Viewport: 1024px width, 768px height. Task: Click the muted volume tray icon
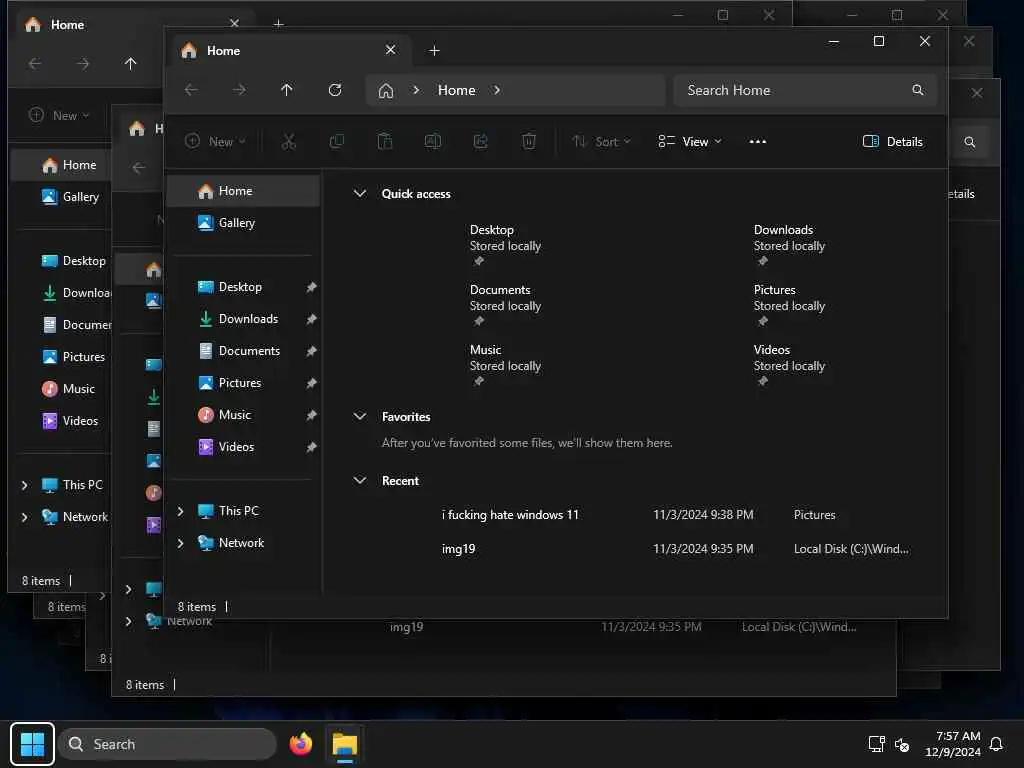pos(903,744)
